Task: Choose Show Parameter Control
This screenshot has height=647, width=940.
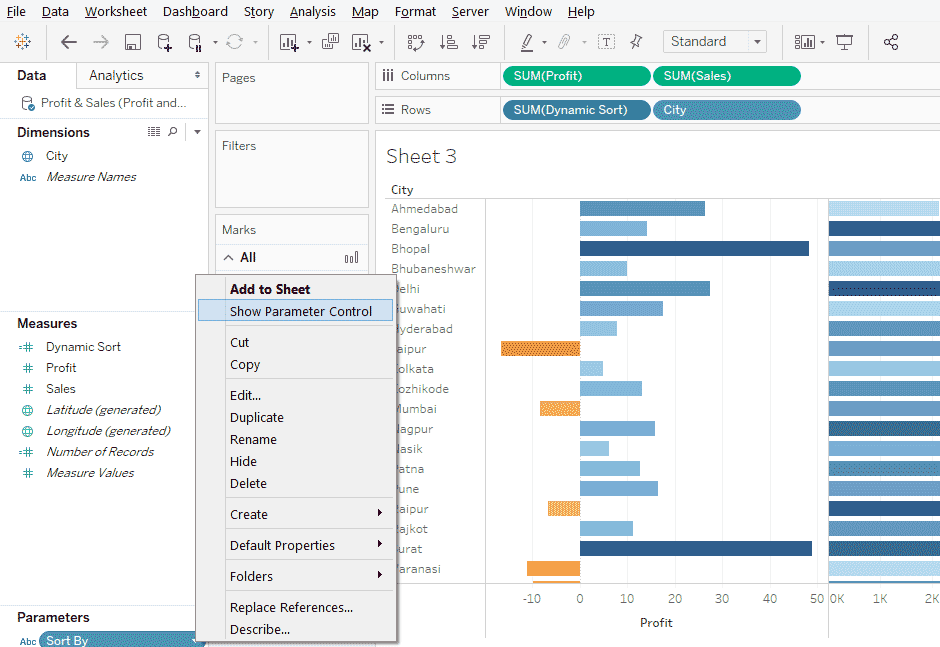Action: coord(296,311)
